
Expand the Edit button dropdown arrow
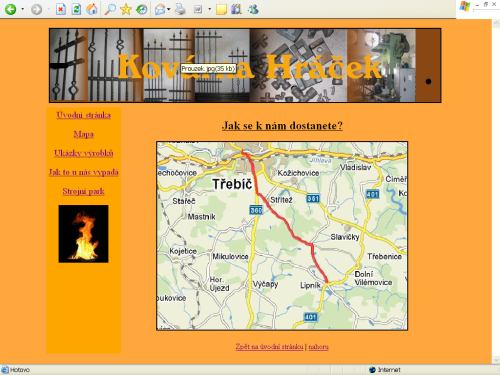[210, 9]
